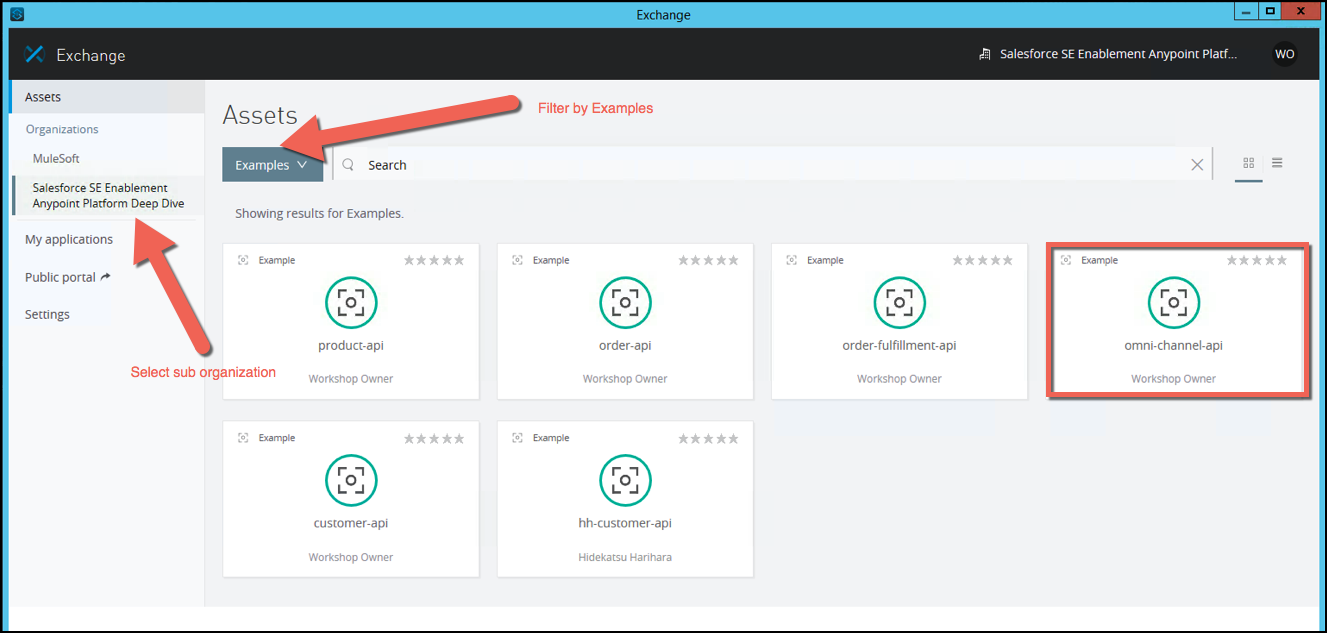Click 'Showing results for Examples.' text
This screenshot has height=633, width=1327.
pos(319,213)
